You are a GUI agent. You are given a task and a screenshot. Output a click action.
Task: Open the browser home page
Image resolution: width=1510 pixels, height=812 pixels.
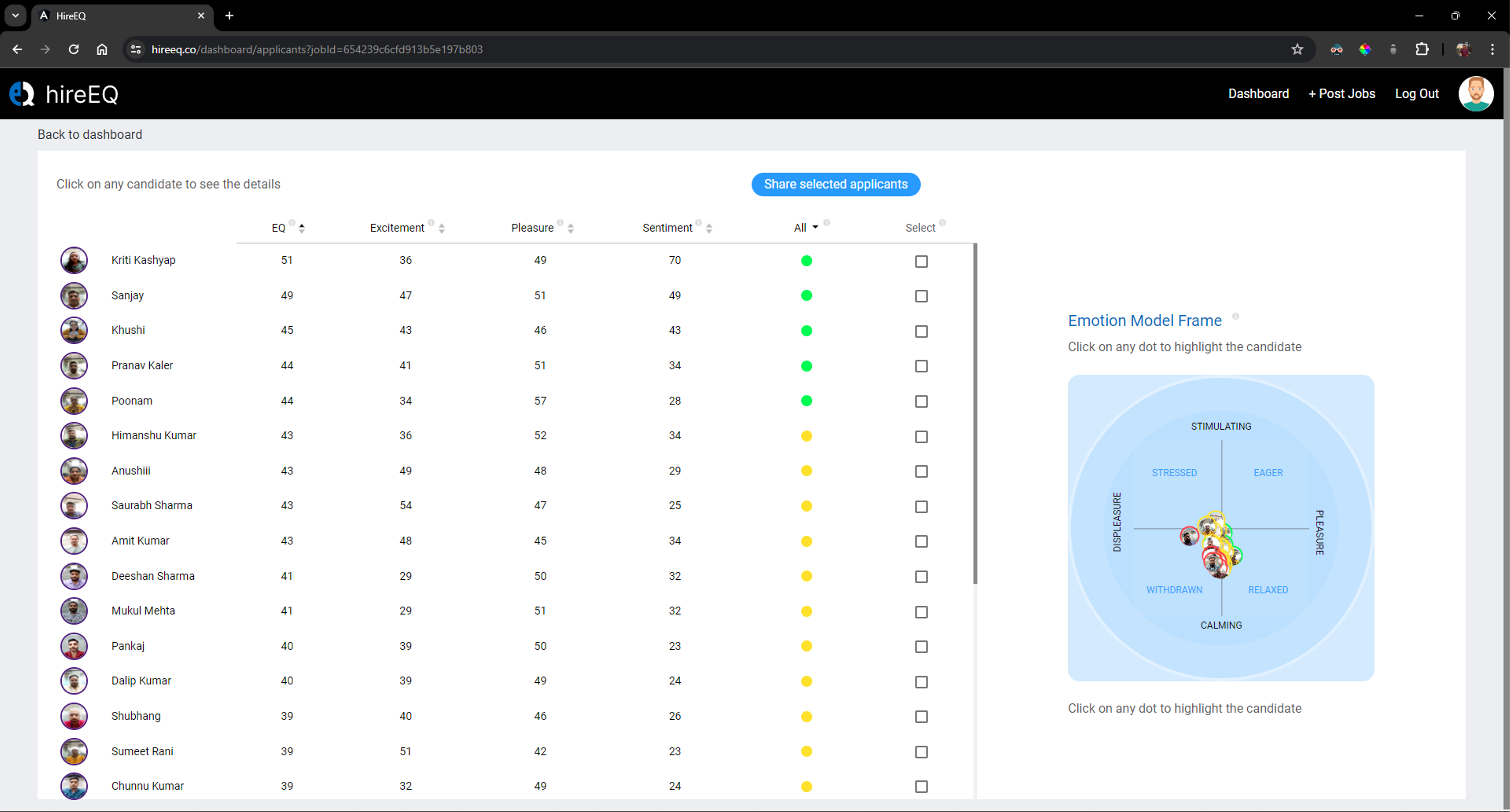pyautogui.click(x=102, y=49)
